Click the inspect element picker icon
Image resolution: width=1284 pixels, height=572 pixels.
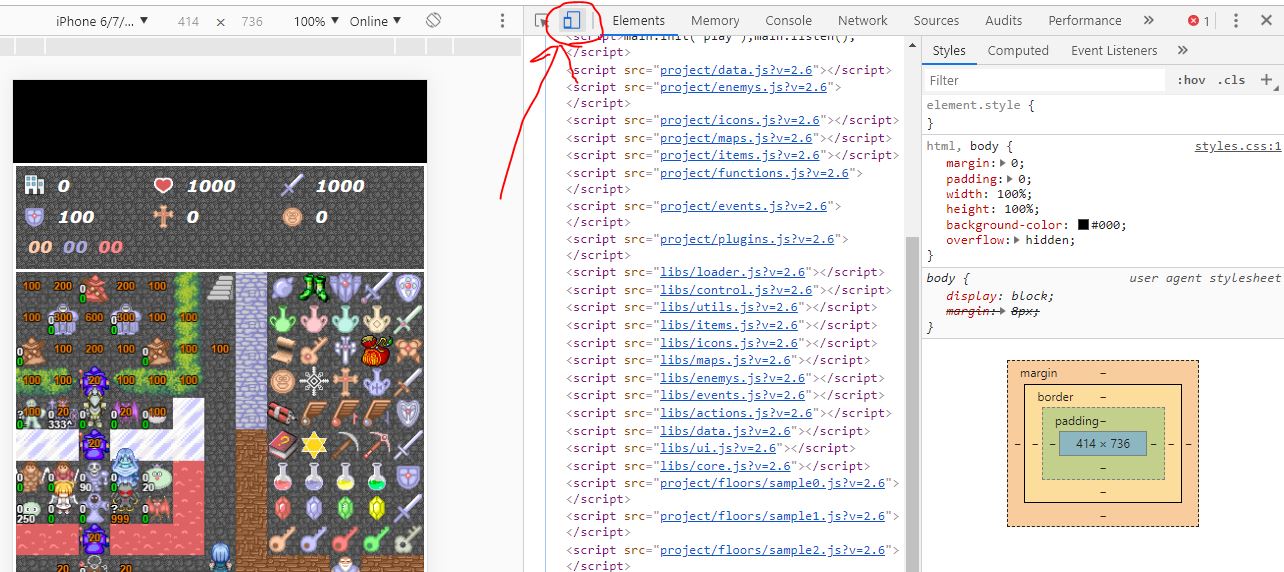pyautogui.click(x=542, y=20)
